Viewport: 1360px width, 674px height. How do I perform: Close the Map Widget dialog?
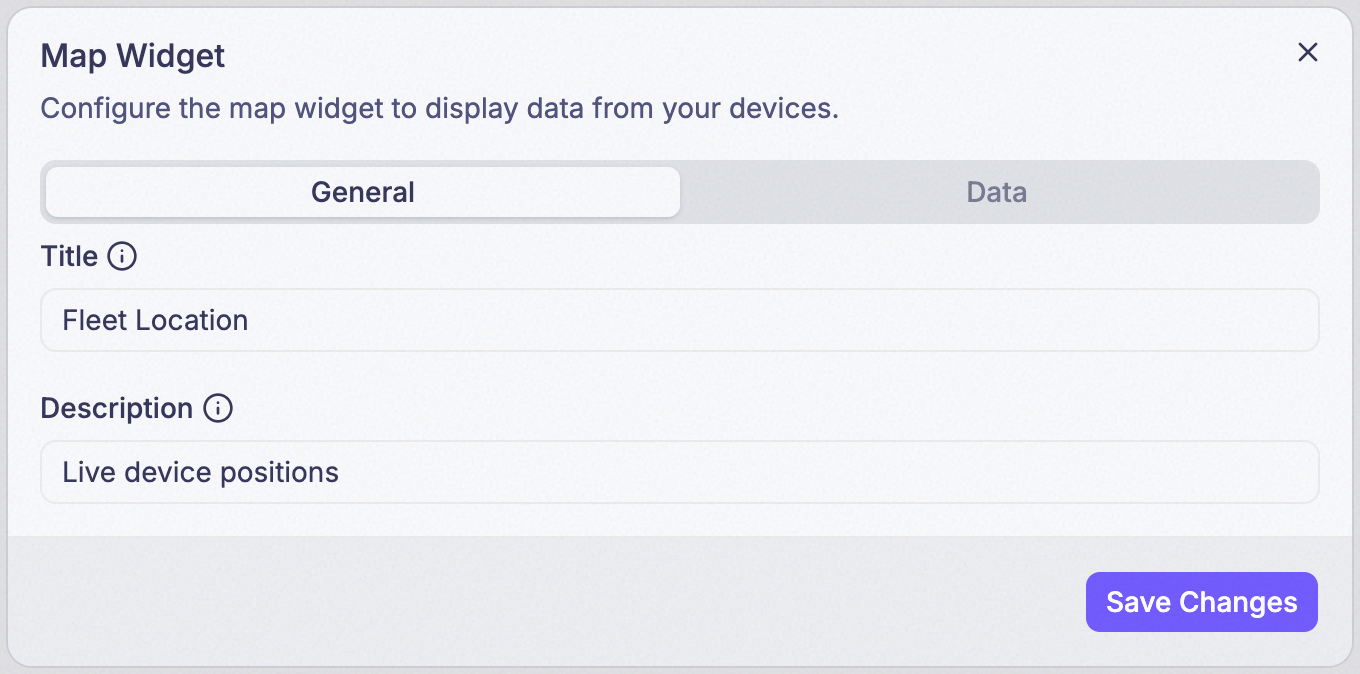pos(1307,53)
